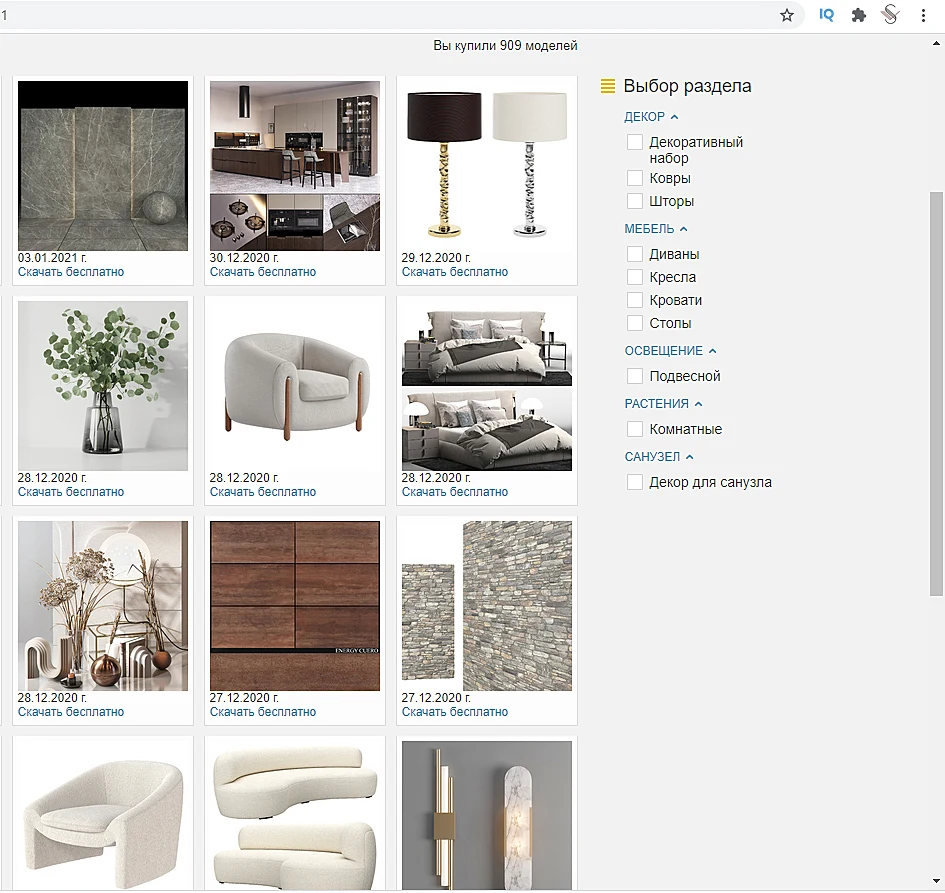945x893 pixels.
Task: Open the eucalyptus vase model thumbnail
Action: 102,386
